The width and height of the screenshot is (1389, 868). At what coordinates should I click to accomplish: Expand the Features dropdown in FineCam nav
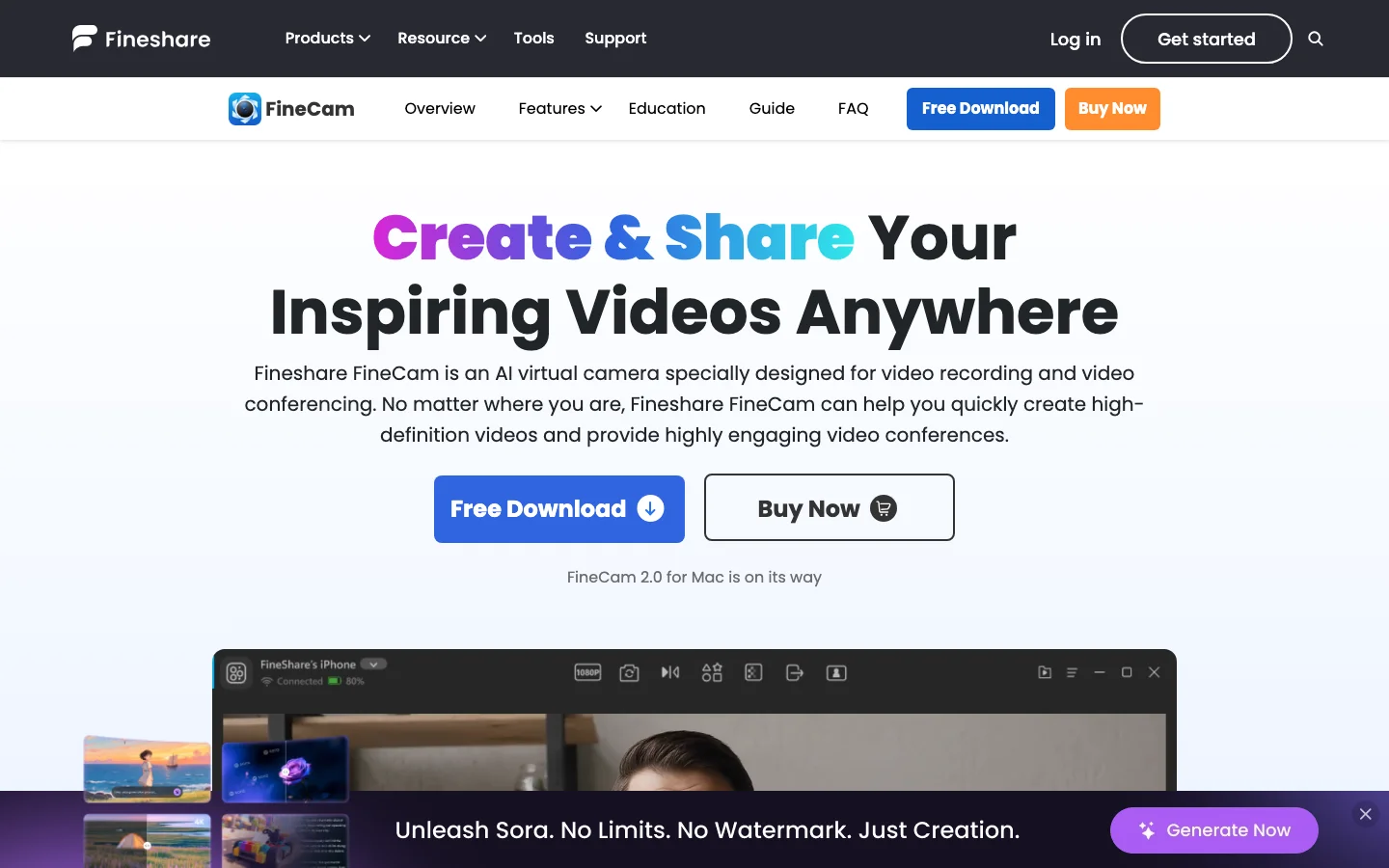pos(560,109)
